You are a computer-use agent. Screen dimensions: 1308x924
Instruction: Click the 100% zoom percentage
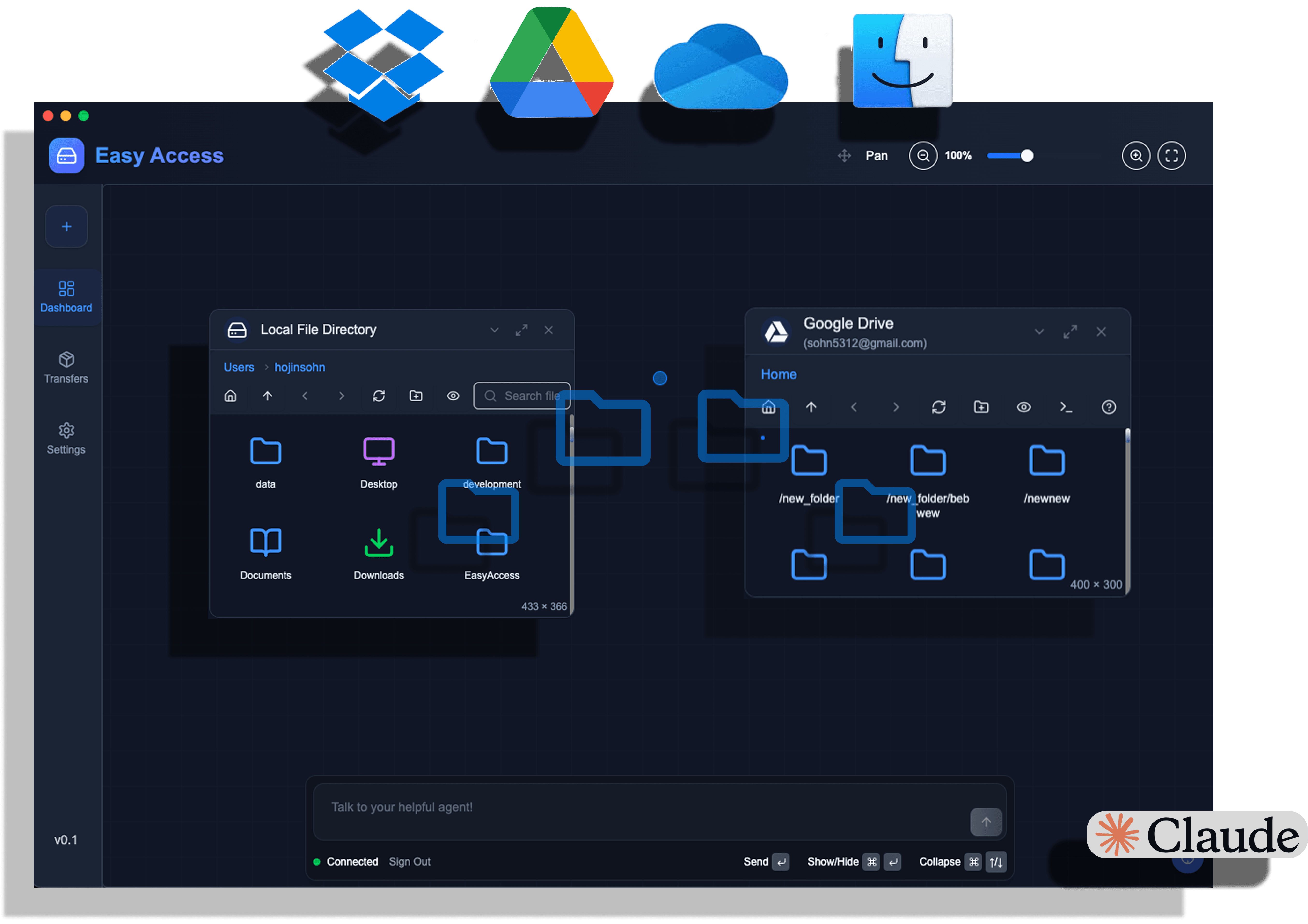pos(958,155)
